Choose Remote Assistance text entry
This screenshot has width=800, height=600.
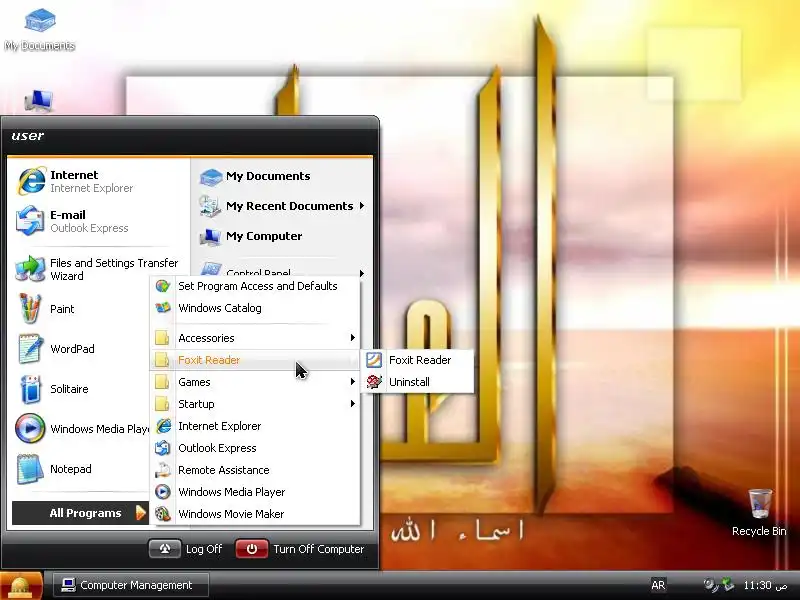(223, 470)
